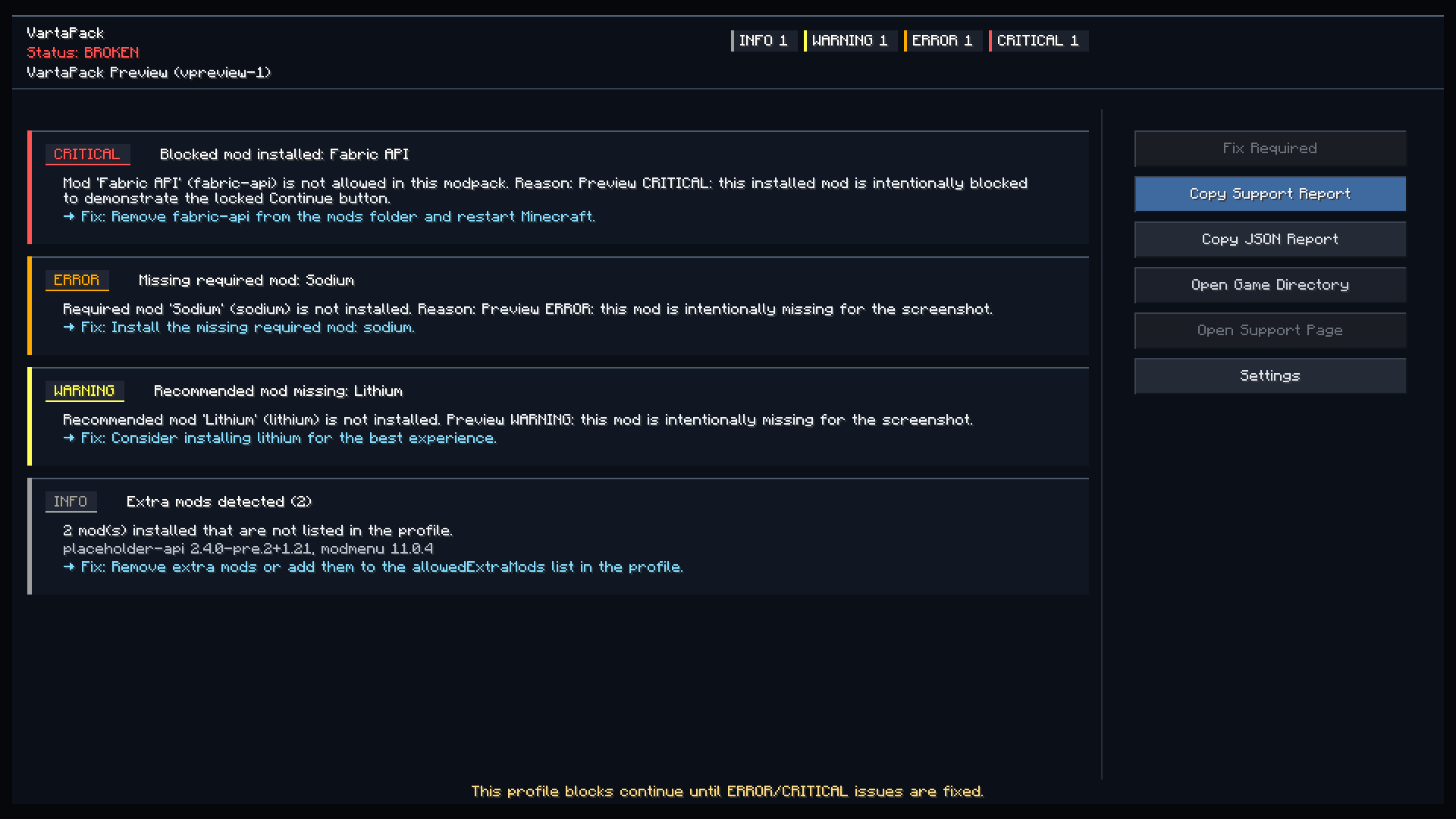This screenshot has width=1456, height=819.
Task: Click the placeholder-api and modmenu list line
Action: pos(248,549)
